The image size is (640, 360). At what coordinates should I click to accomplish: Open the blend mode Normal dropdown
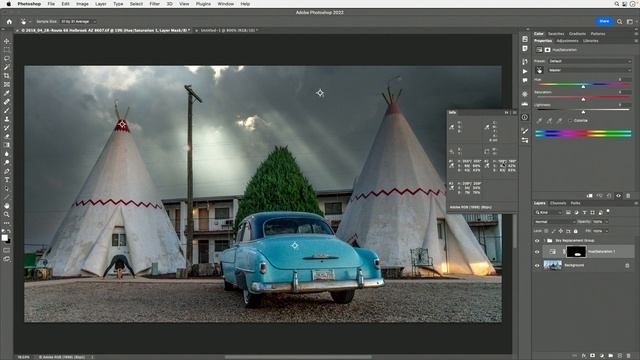[555, 222]
